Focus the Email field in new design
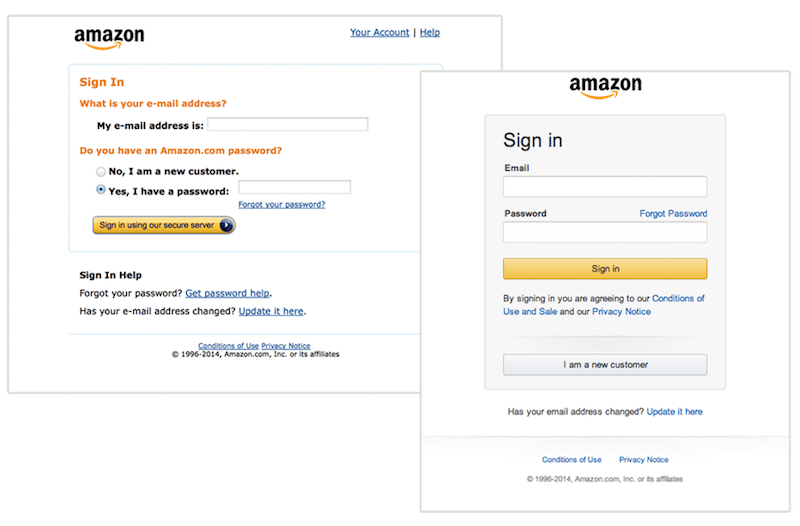 pyautogui.click(x=605, y=187)
